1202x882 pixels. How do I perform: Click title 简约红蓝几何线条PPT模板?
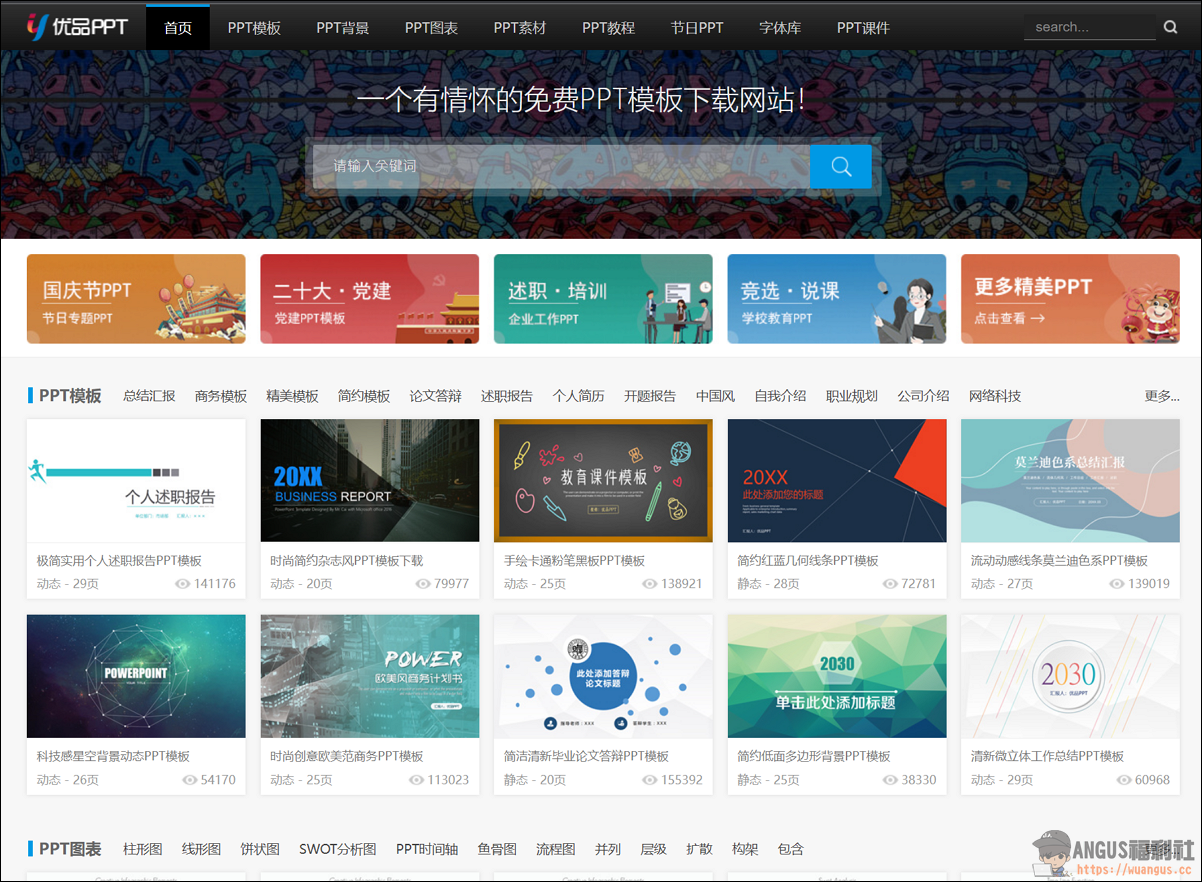pyautogui.click(x=808, y=561)
